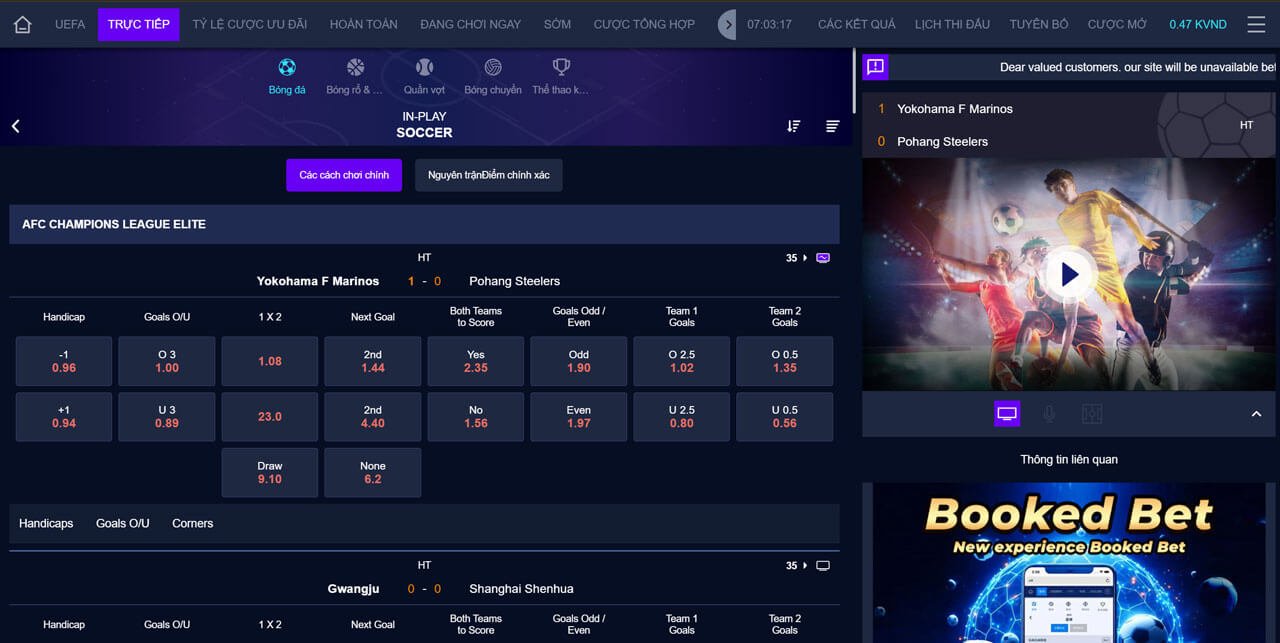Switch to the Corners tab

point(192,523)
